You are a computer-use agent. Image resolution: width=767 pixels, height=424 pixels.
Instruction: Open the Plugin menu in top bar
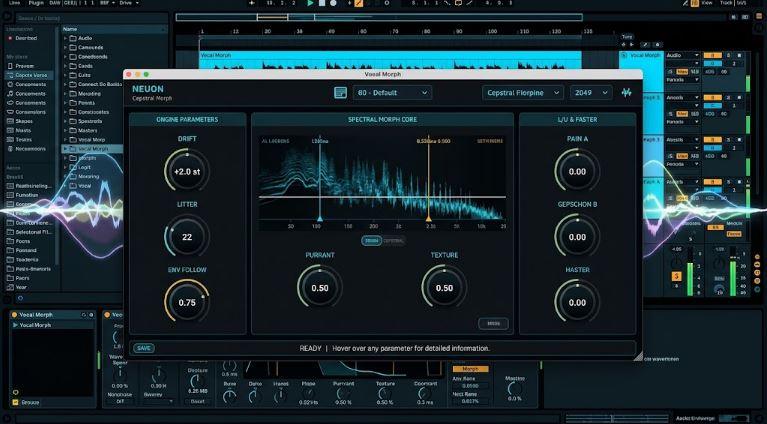coord(36,3)
